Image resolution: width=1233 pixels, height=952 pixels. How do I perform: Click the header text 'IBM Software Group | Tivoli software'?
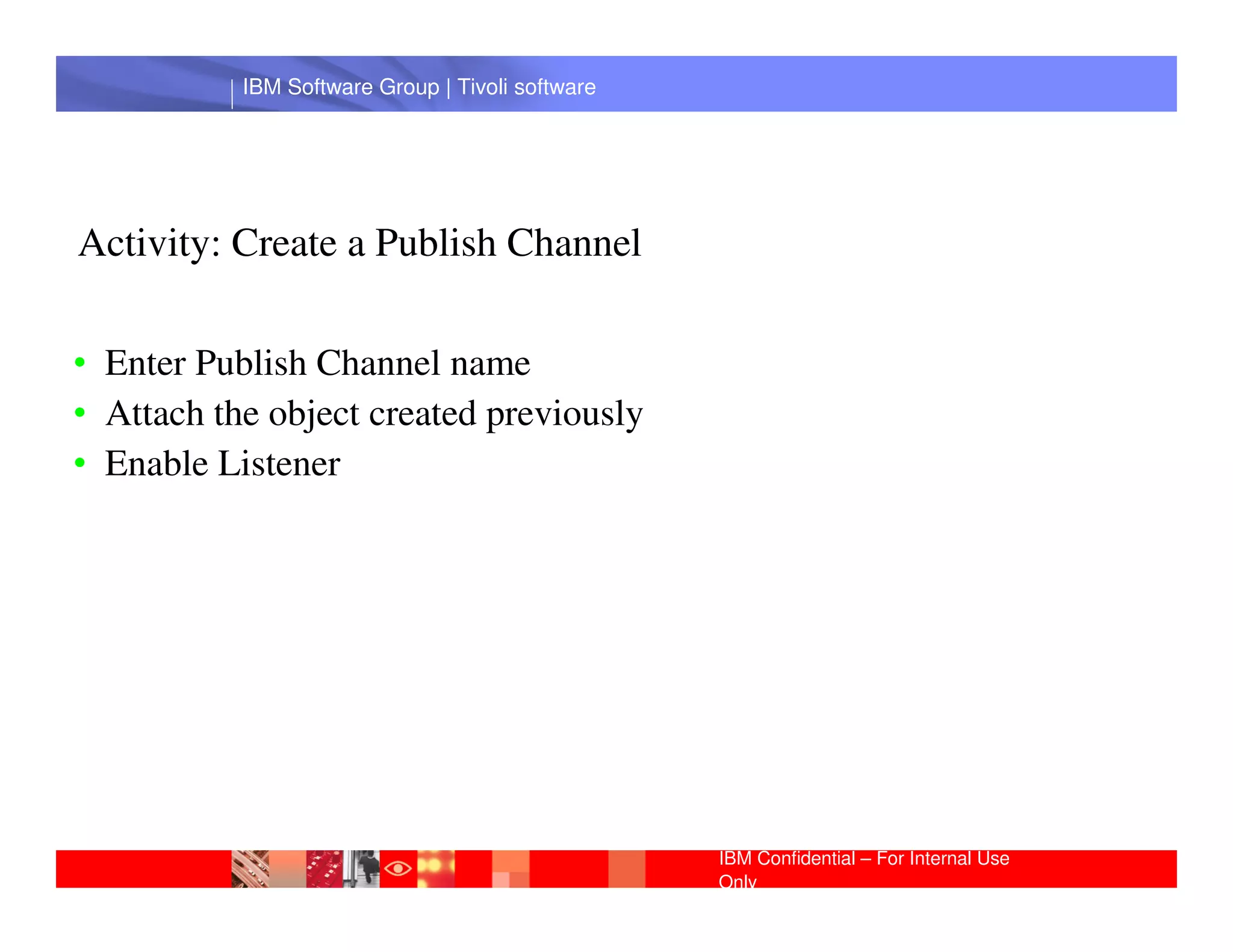419,87
